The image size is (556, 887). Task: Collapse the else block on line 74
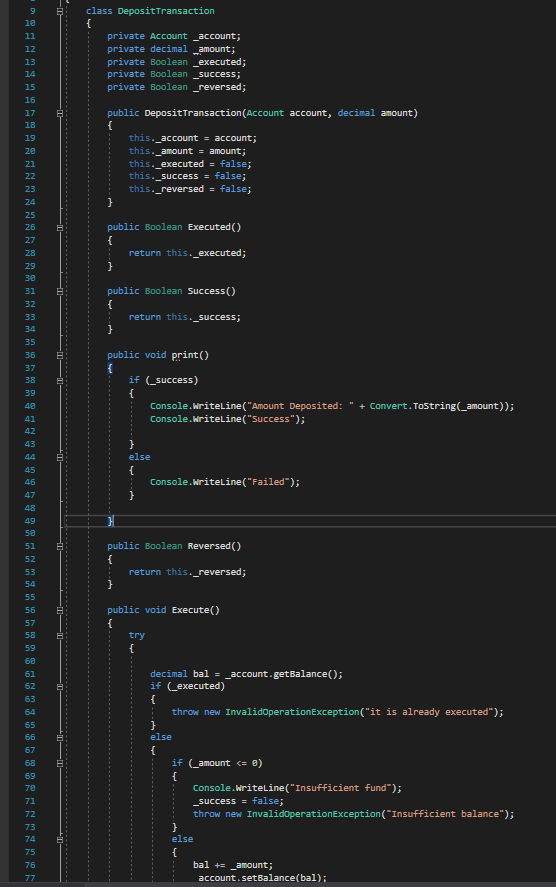pyautogui.click(x=60, y=840)
